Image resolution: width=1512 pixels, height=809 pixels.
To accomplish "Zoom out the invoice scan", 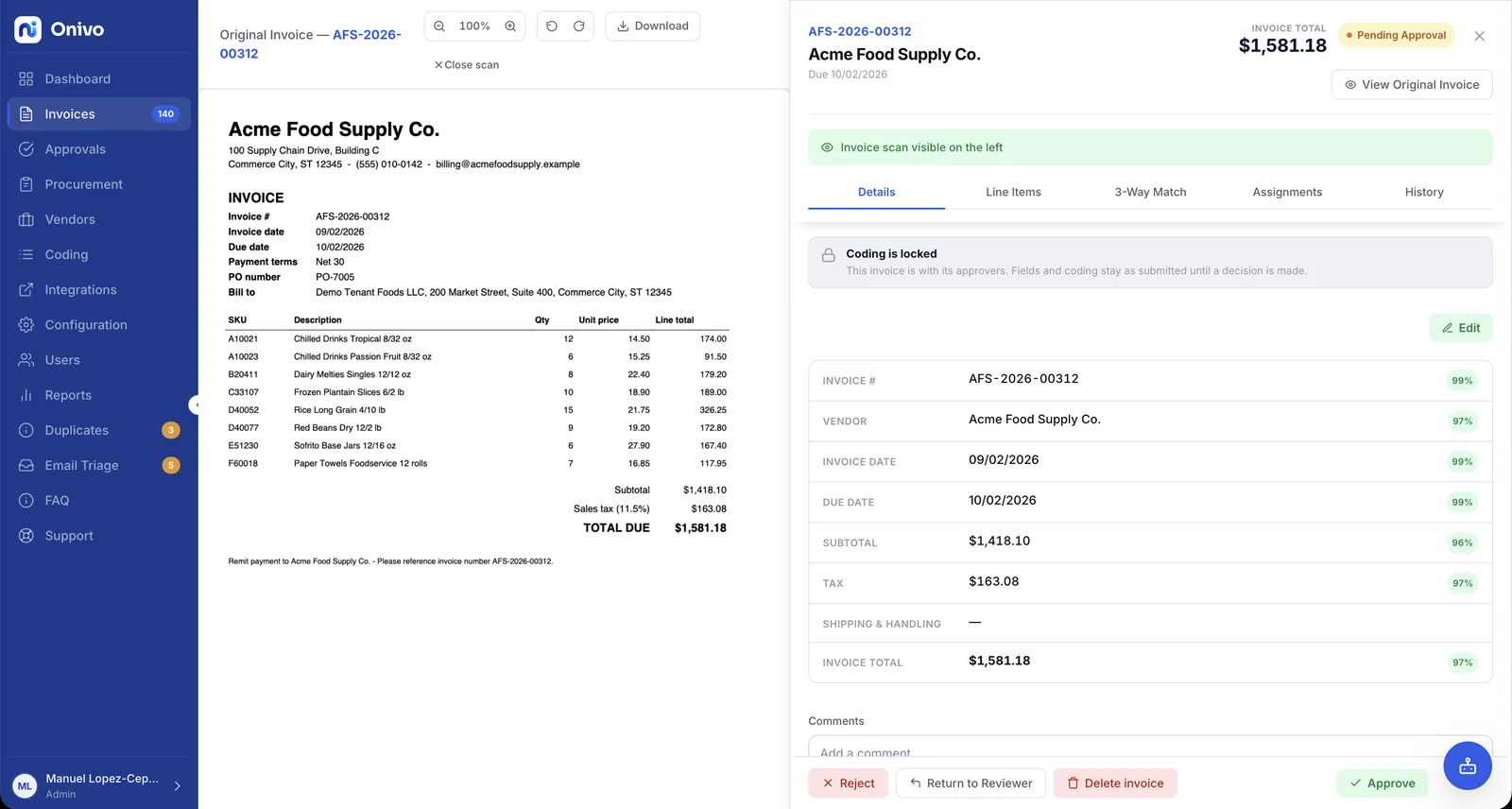I will 439,26.
